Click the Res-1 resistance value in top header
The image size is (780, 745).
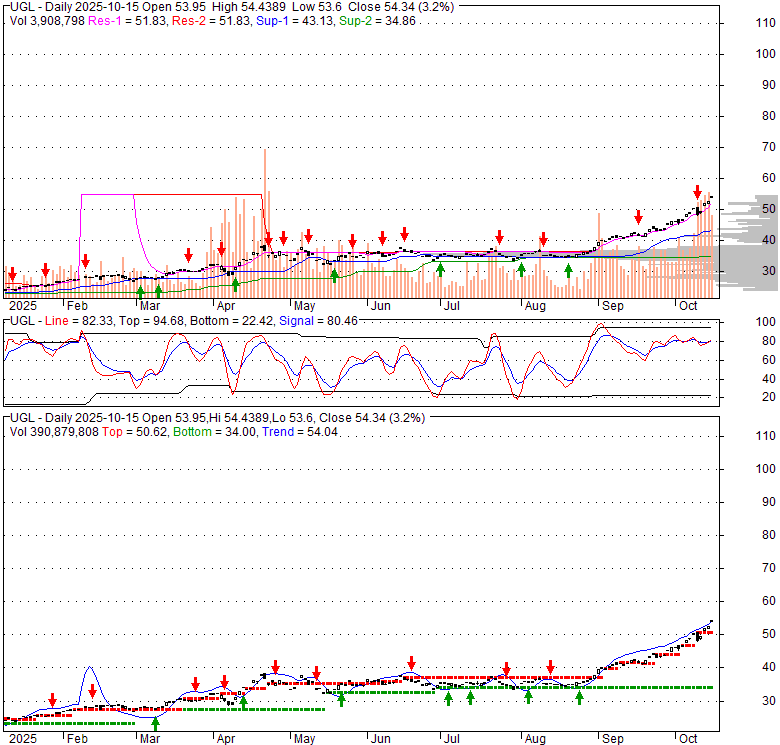103,19
